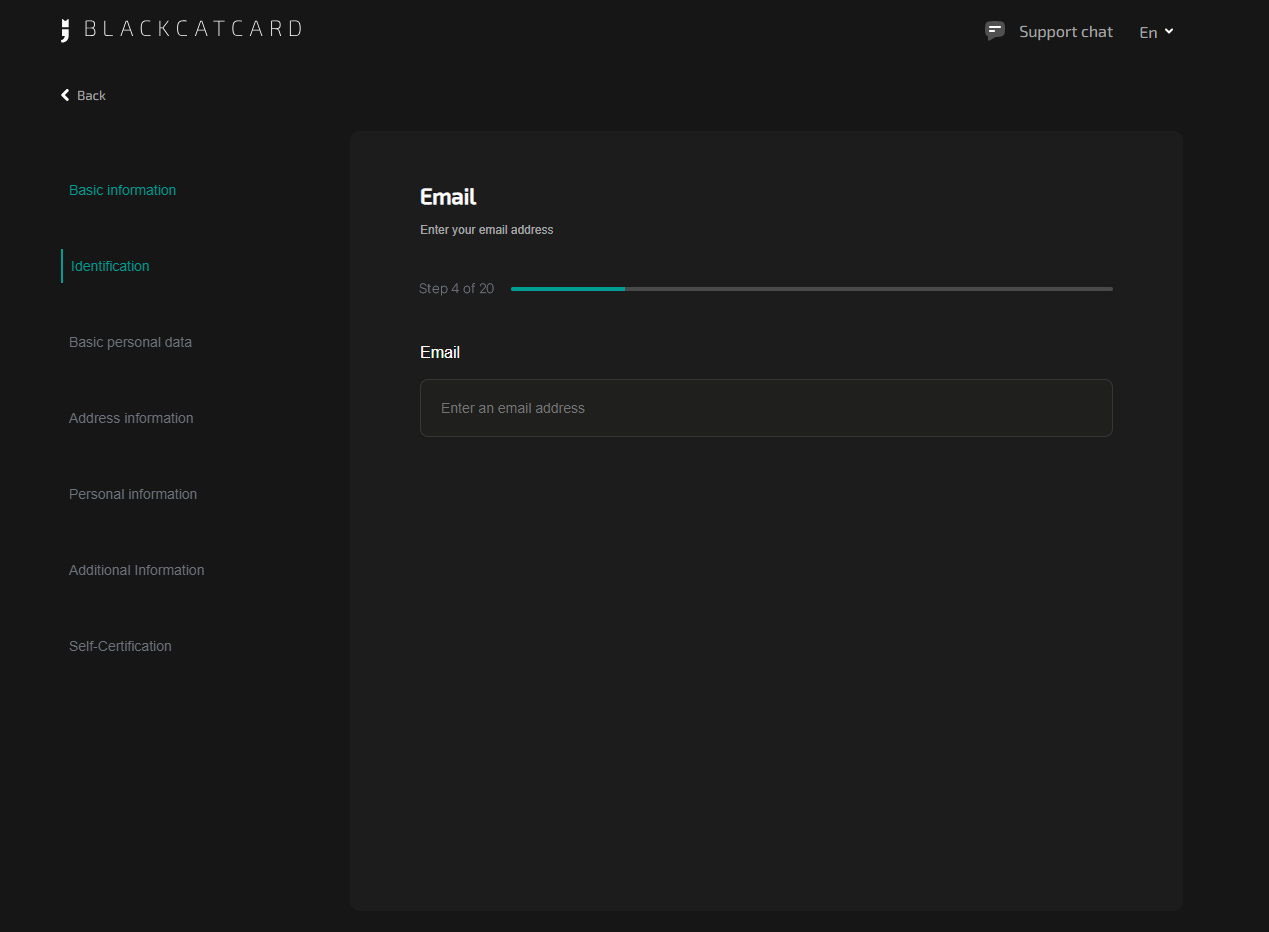
Task: Click 'Enter your email address' subtitle
Action: click(487, 230)
